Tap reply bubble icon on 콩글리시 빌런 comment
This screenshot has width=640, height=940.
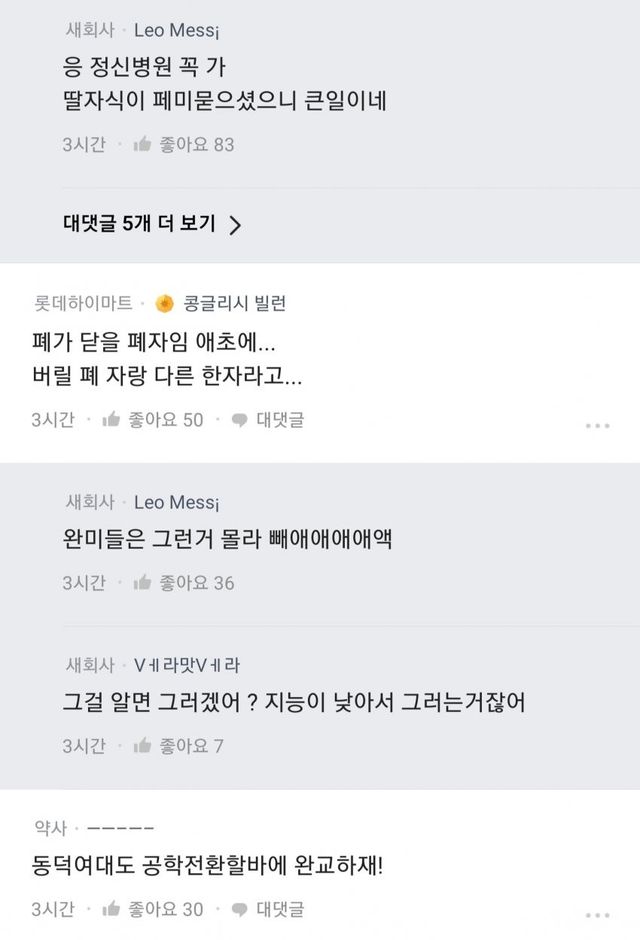(239, 420)
